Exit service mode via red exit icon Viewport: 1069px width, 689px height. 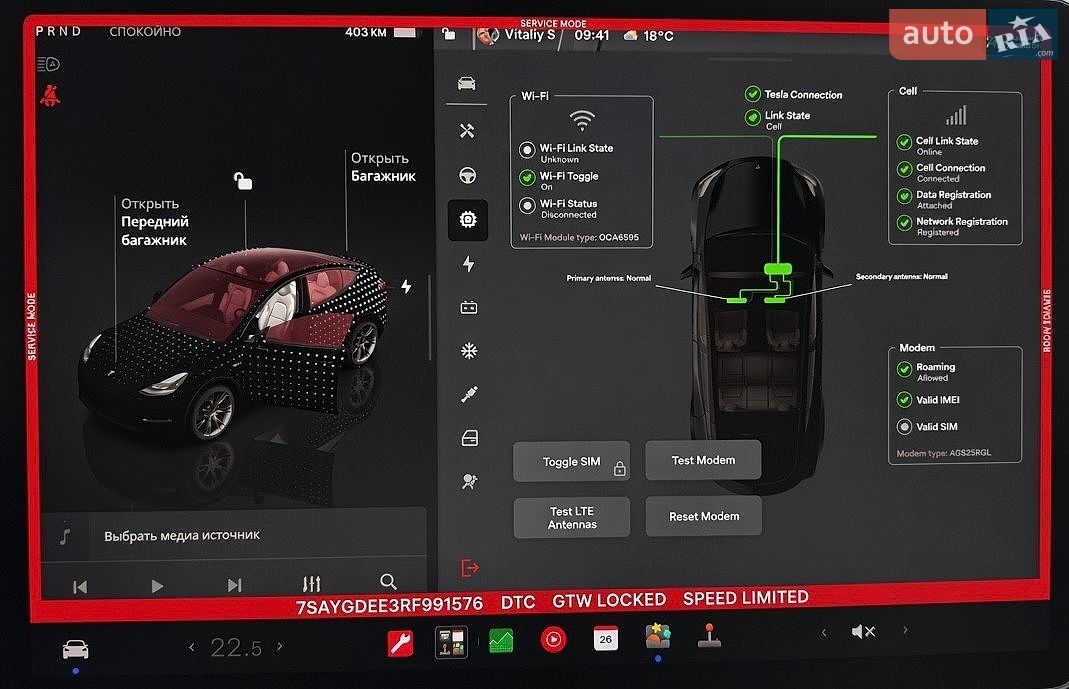[x=470, y=568]
